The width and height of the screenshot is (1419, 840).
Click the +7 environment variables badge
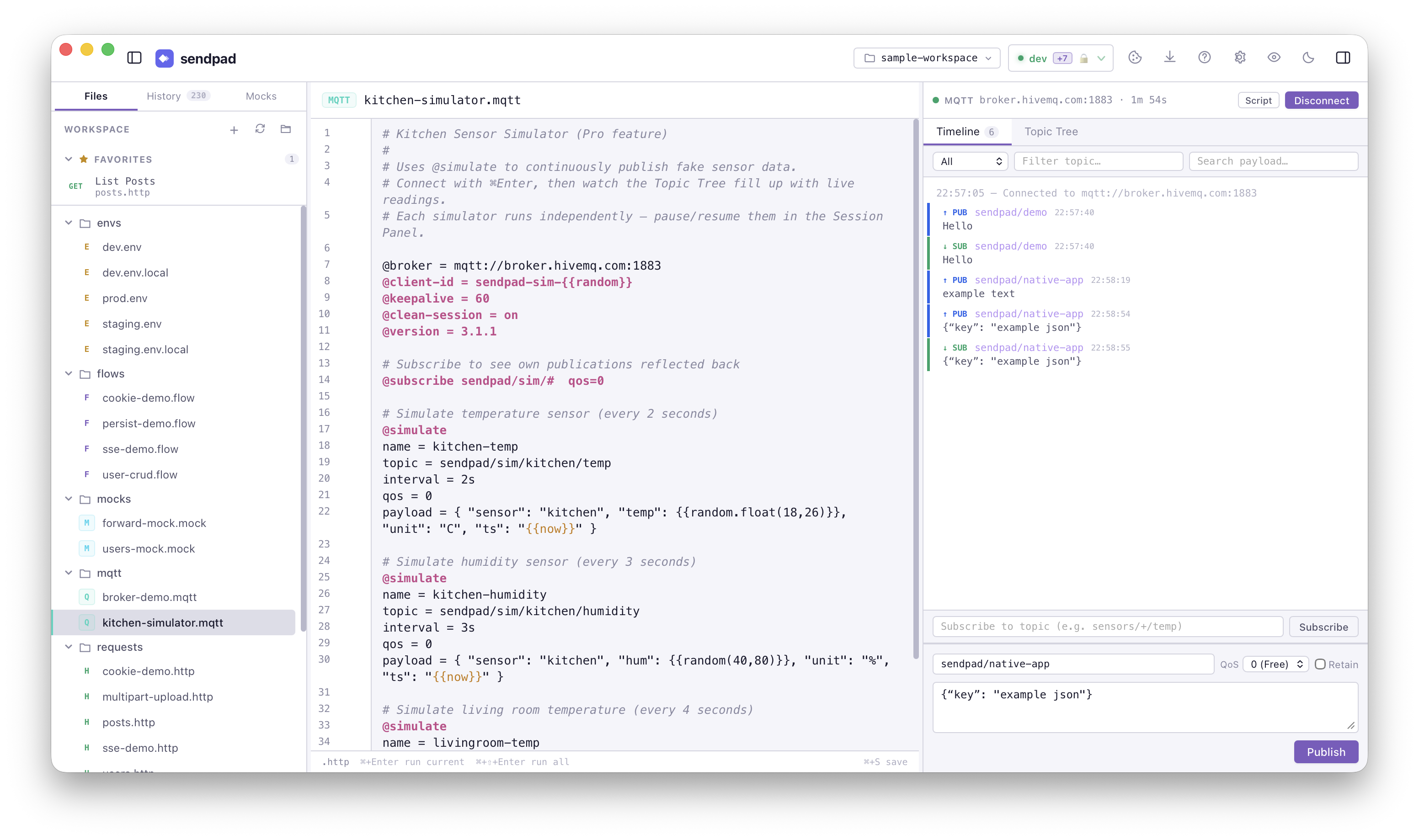(x=1062, y=58)
